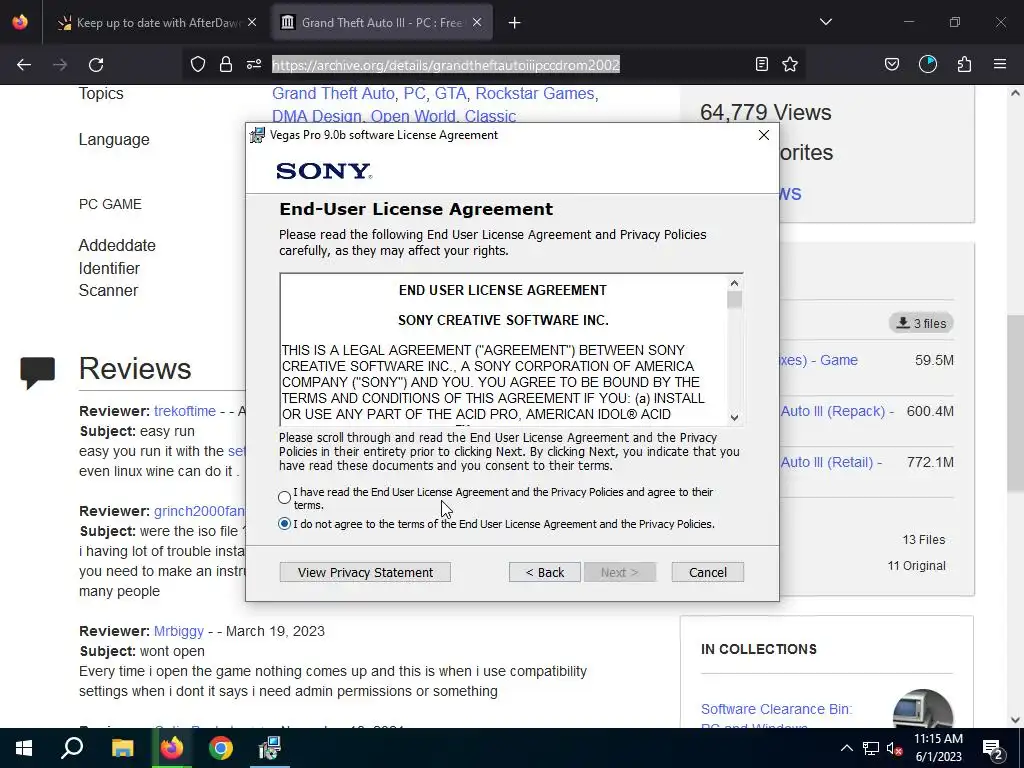Open the Windows Start menu

coord(24,748)
